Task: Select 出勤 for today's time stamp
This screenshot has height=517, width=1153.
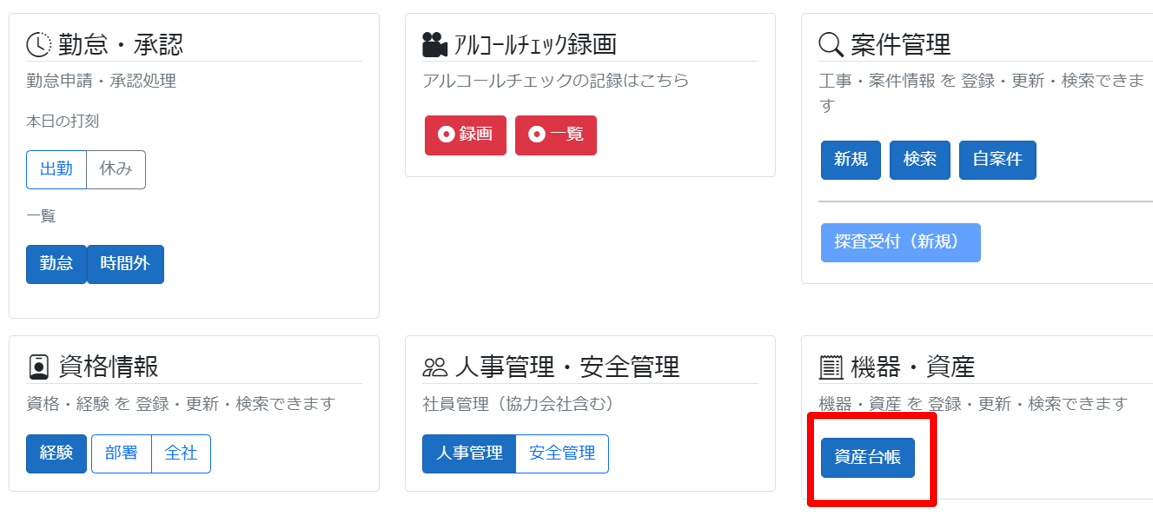Action: click(x=57, y=170)
